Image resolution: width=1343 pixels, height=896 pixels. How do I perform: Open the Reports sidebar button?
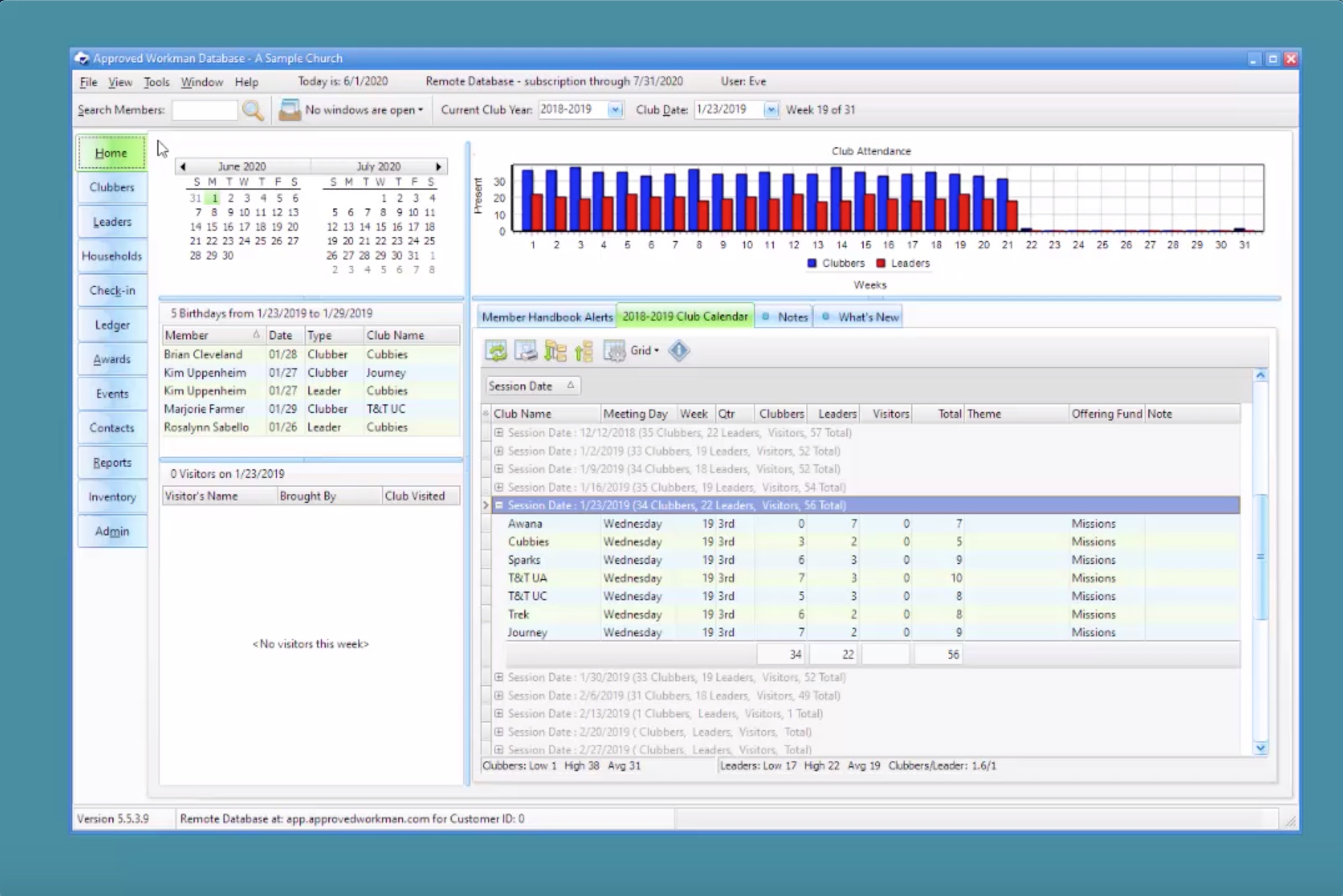[112, 462]
